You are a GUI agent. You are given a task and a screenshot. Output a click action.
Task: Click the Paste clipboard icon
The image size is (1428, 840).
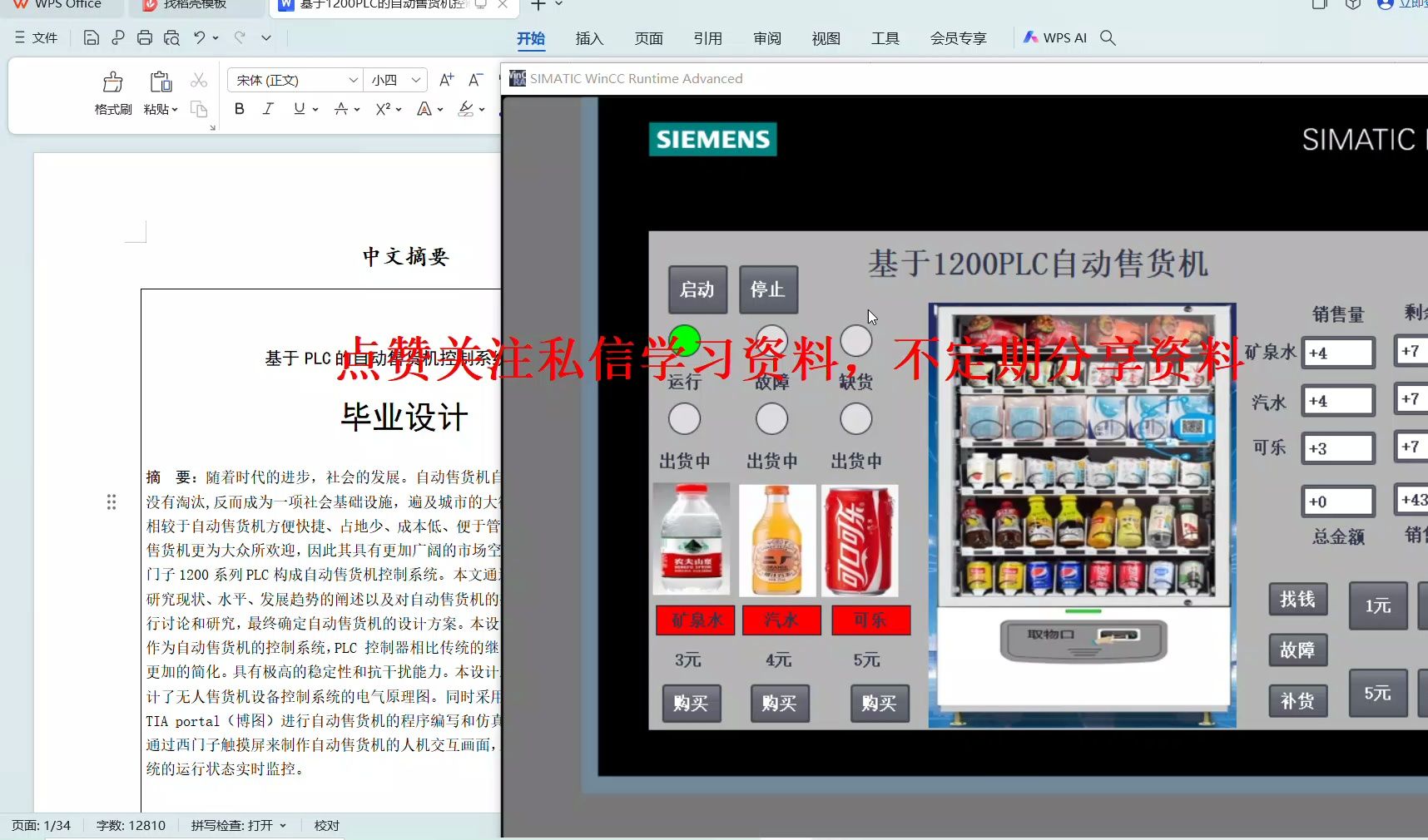161,82
